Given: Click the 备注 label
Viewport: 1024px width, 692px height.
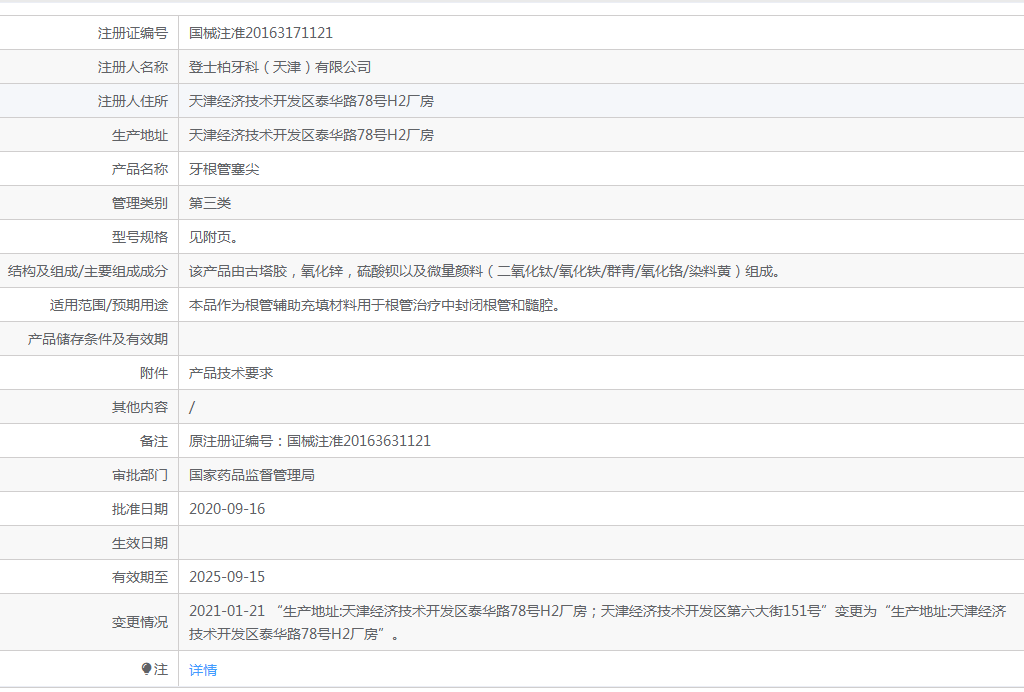Looking at the screenshot, I should tap(153, 441).
